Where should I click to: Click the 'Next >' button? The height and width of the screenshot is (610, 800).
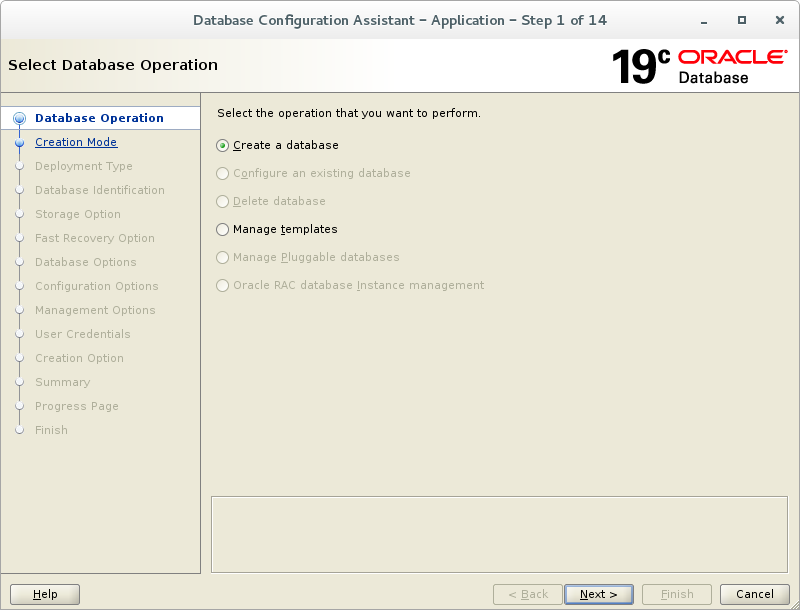pyautogui.click(x=598, y=593)
